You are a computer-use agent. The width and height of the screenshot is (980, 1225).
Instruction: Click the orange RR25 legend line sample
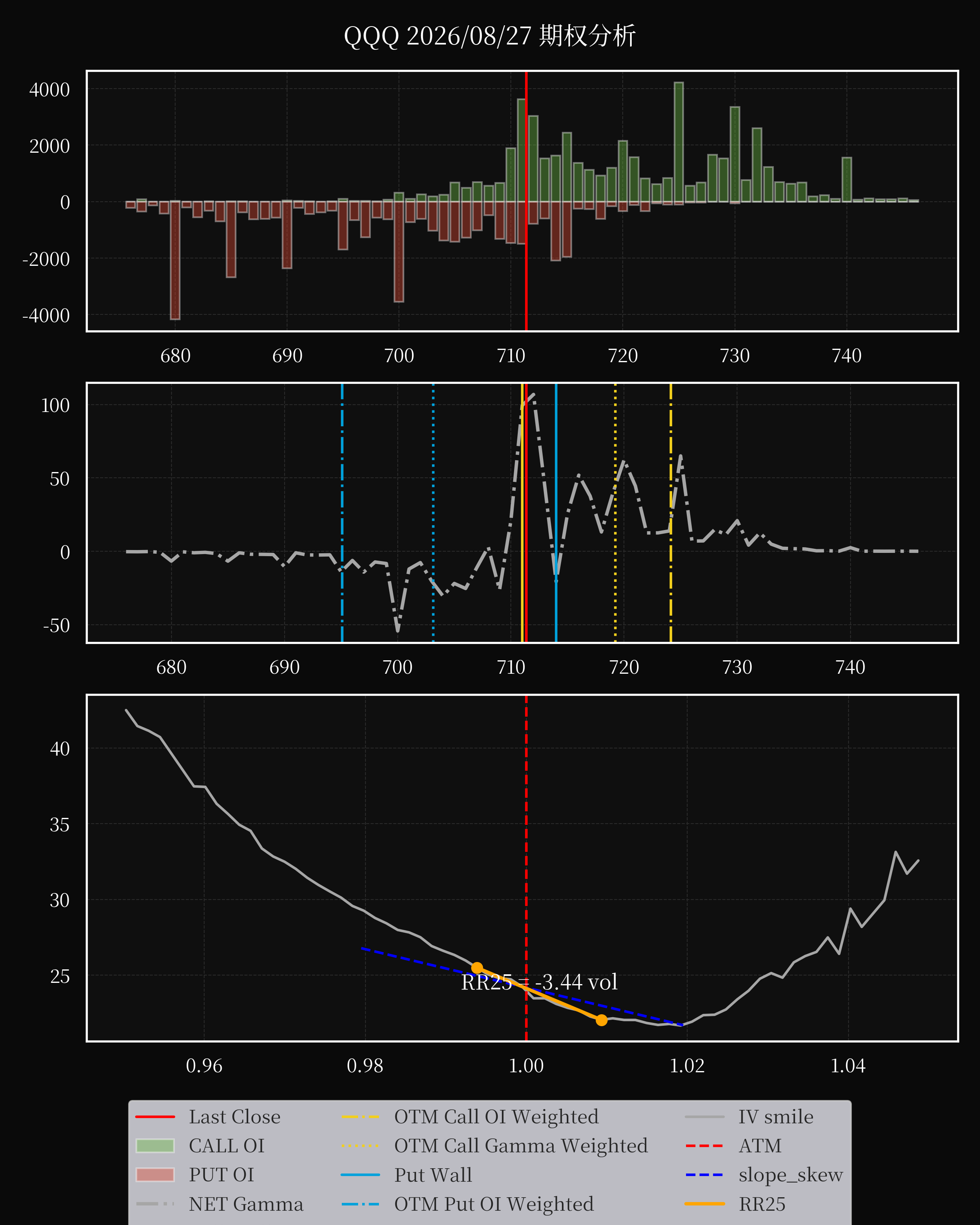coord(704,1204)
